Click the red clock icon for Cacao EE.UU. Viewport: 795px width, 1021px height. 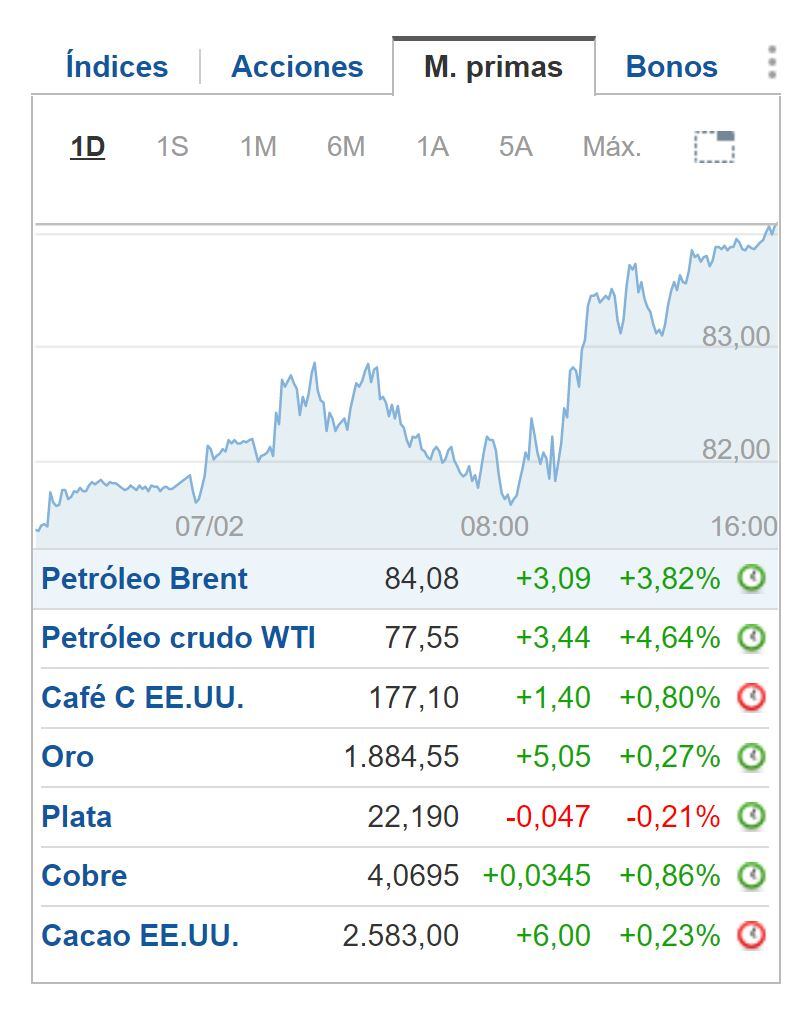(751, 935)
